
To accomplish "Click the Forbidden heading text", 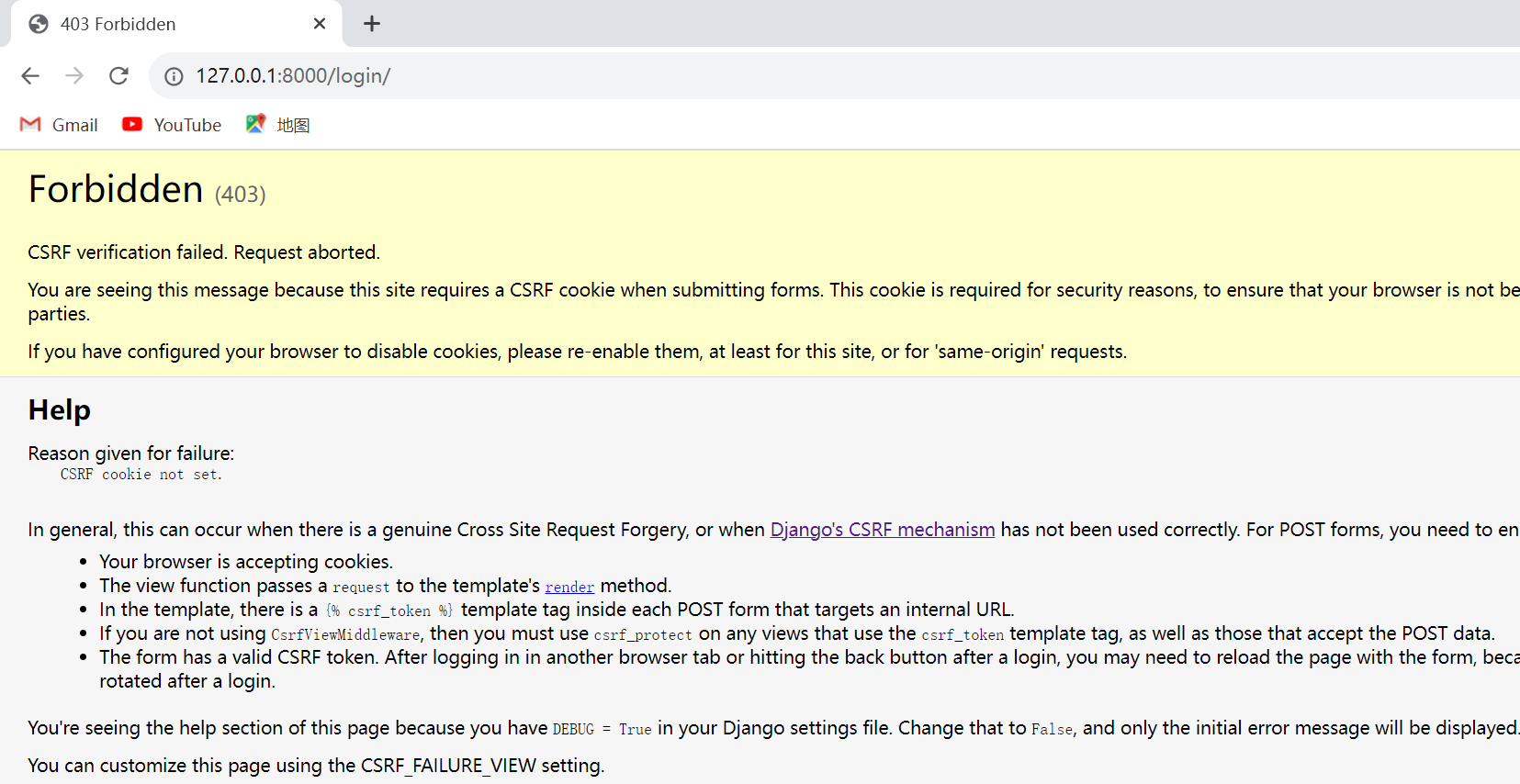I will [116, 189].
